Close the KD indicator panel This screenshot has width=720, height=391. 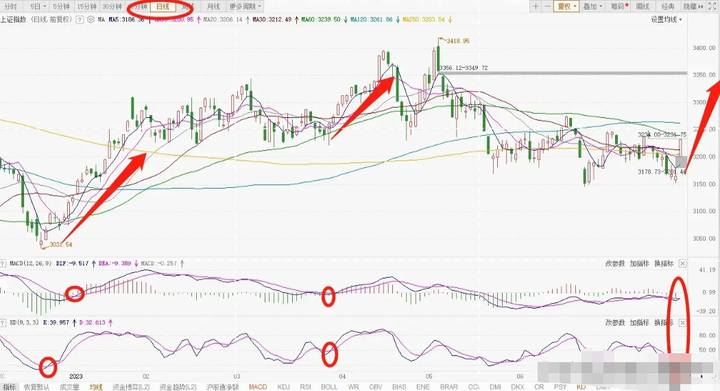click(682, 323)
